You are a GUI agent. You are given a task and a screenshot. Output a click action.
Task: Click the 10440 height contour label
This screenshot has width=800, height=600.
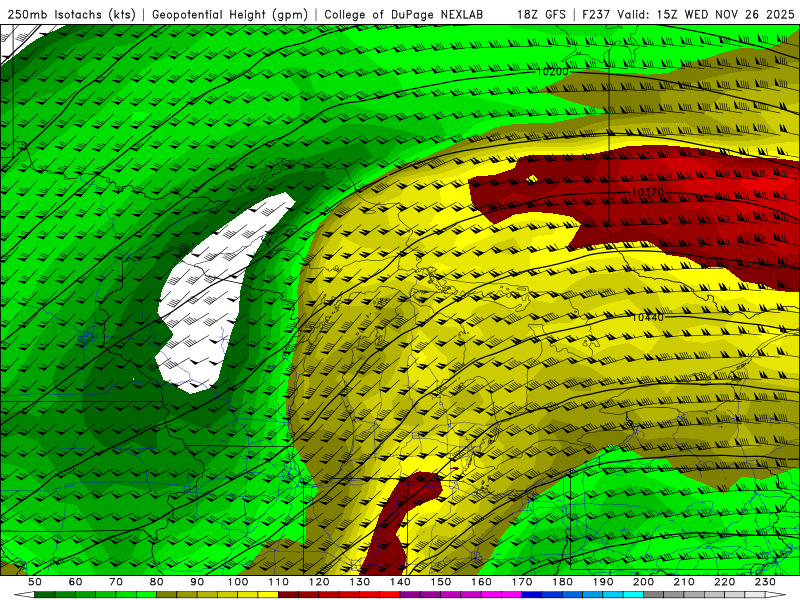[648, 317]
